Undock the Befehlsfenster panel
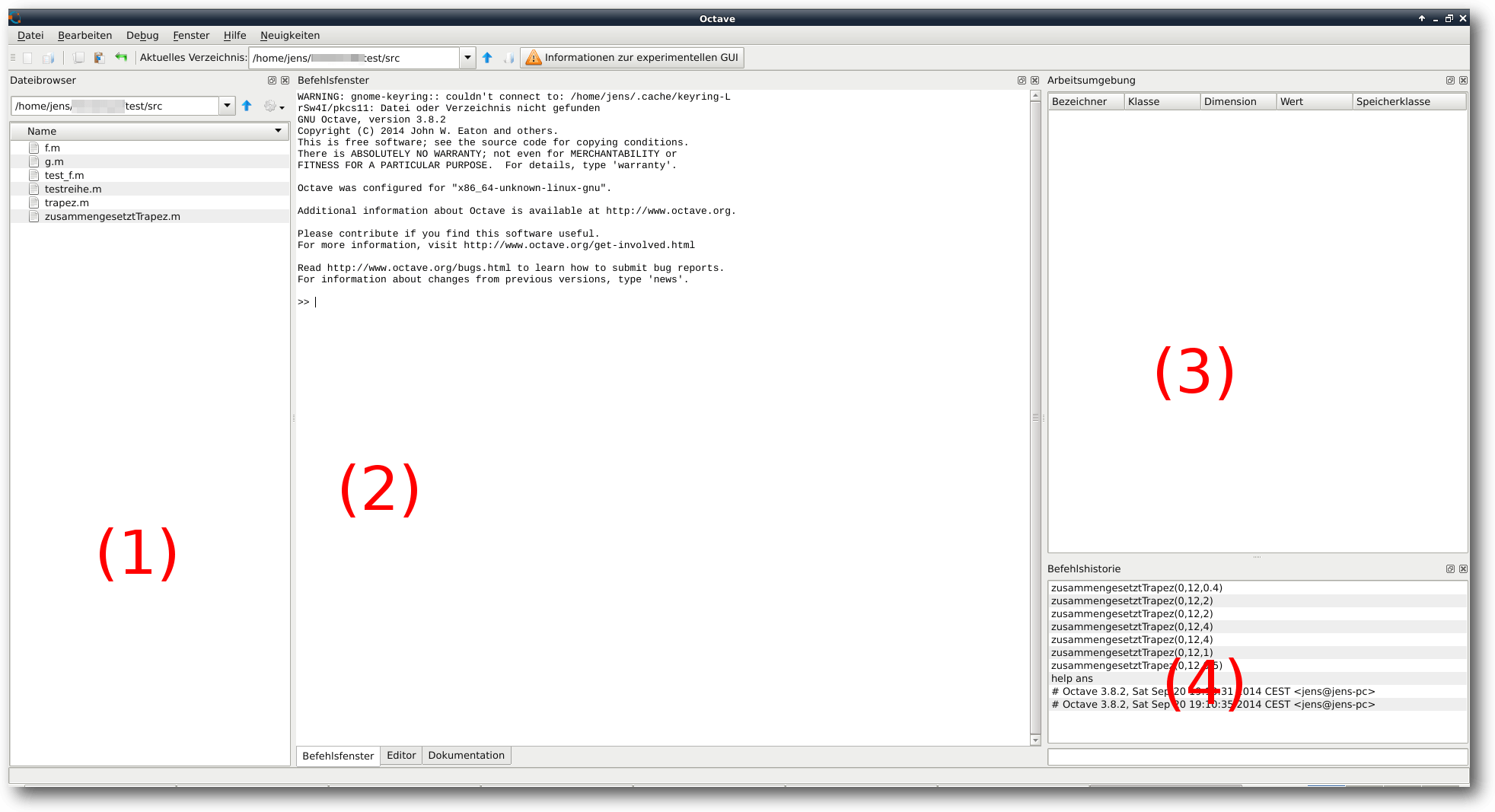The width and height of the screenshot is (1495, 812). (1022, 81)
